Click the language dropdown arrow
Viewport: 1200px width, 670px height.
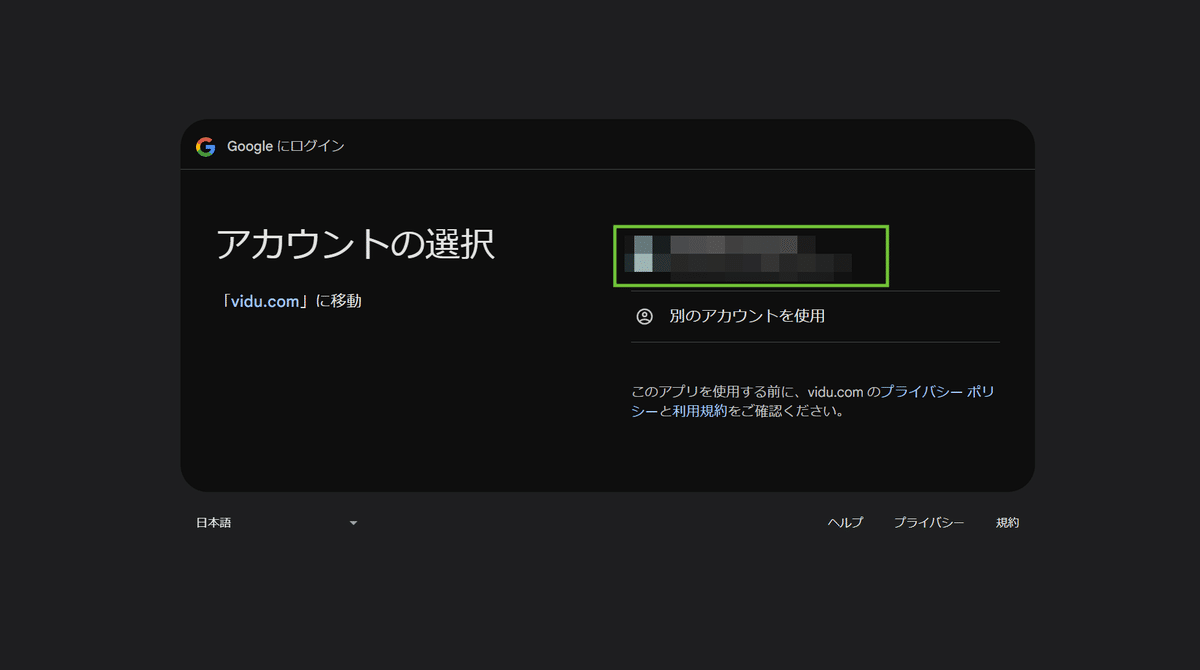353,523
